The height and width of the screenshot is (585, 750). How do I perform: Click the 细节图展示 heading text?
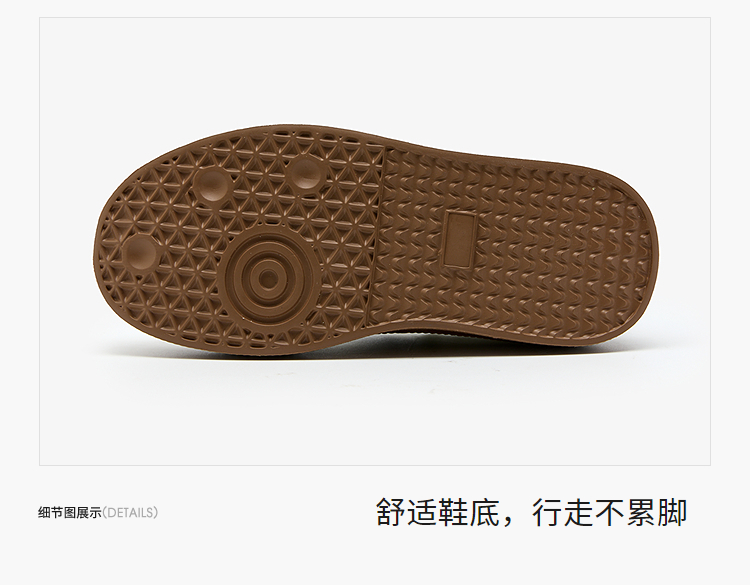(70, 513)
